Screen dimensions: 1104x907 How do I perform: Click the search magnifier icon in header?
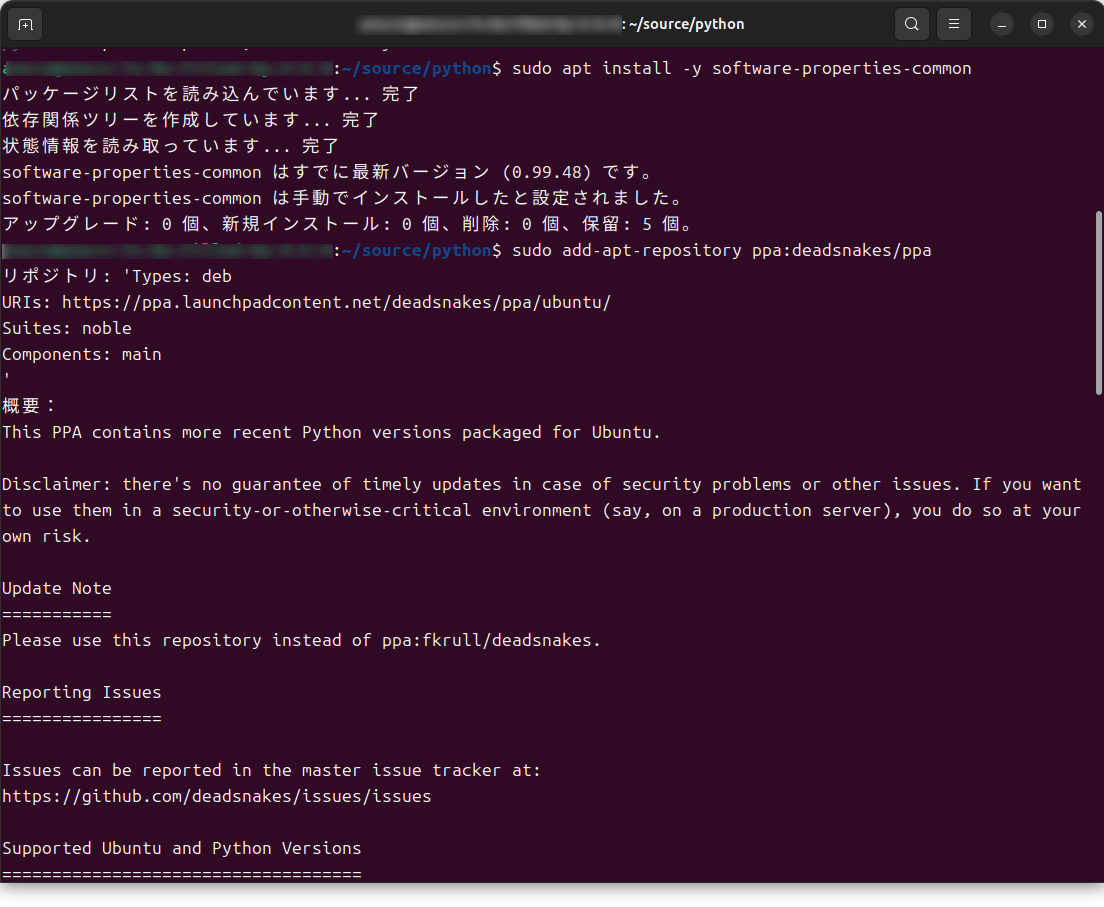point(911,24)
